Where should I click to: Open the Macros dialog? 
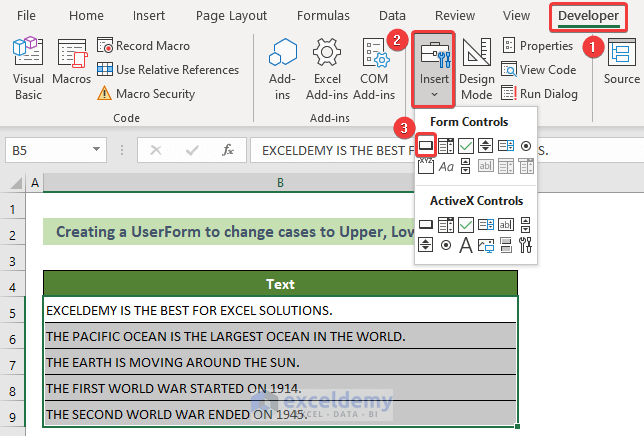point(71,62)
